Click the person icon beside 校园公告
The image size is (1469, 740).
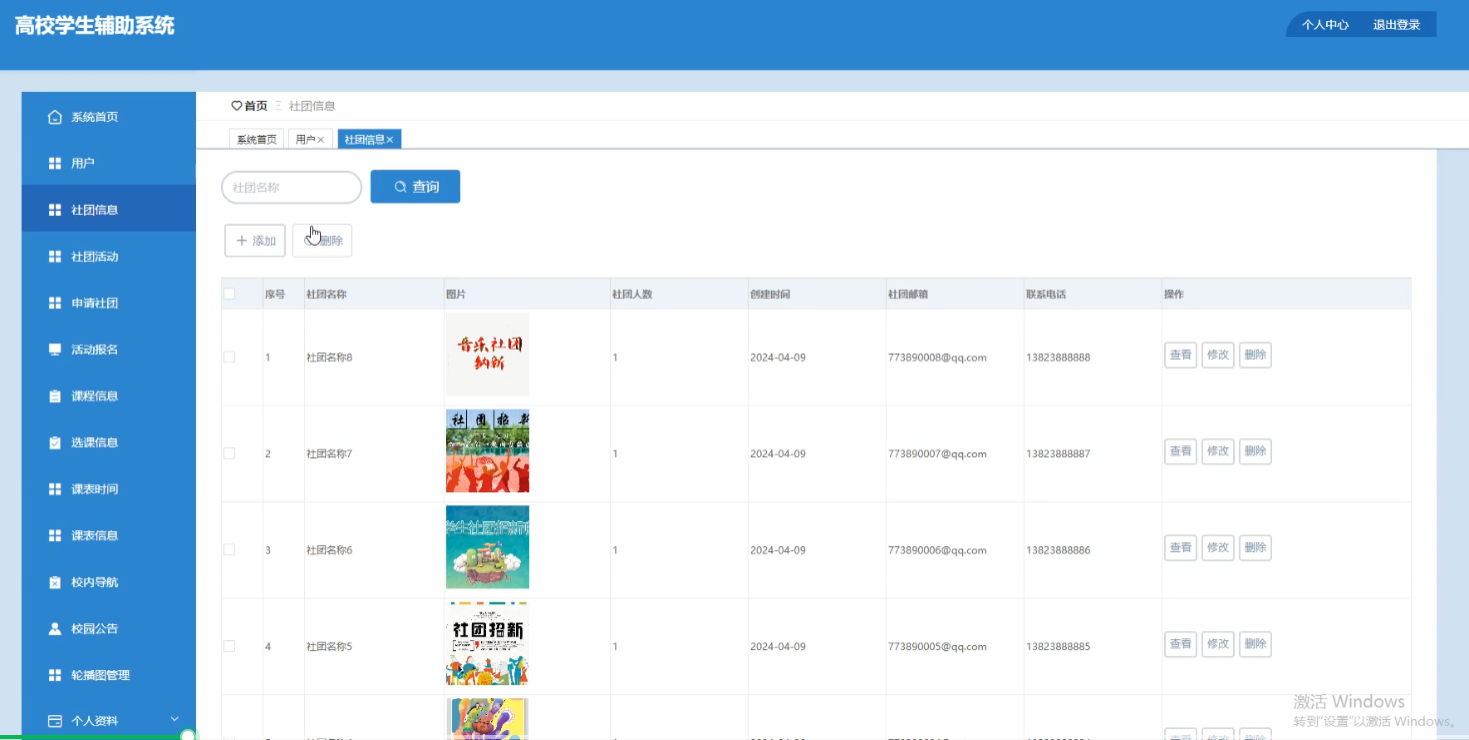55,629
